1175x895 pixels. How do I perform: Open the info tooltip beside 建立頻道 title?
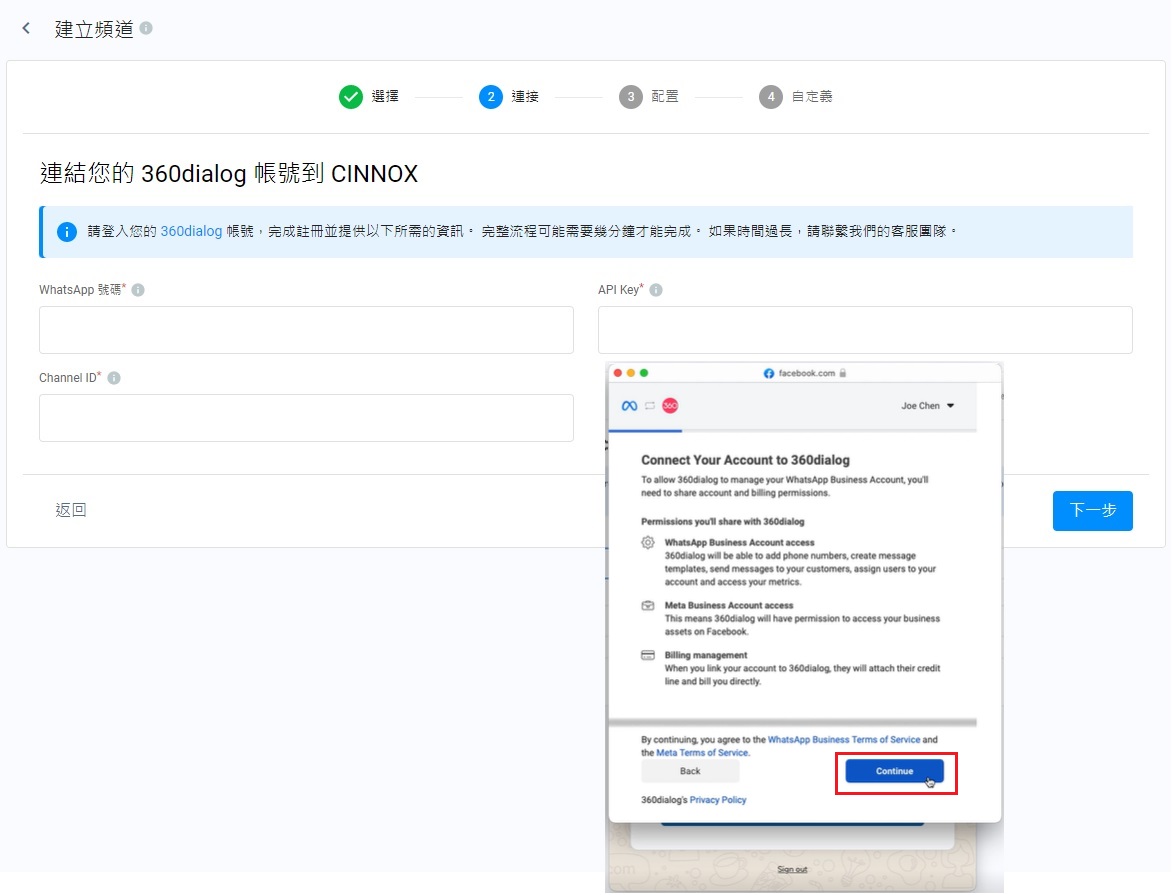pyautogui.click(x=146, y=28)
